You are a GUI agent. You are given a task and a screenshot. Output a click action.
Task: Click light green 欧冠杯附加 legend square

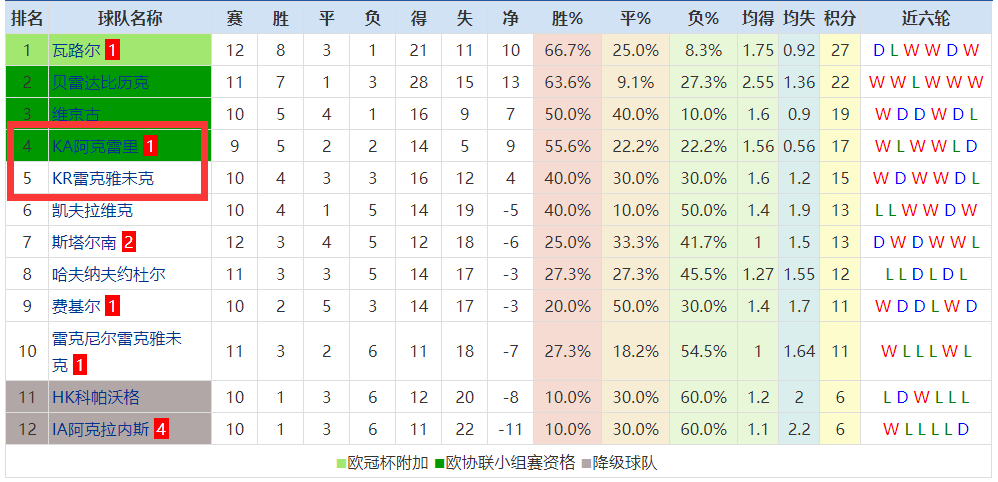point(341,464)
